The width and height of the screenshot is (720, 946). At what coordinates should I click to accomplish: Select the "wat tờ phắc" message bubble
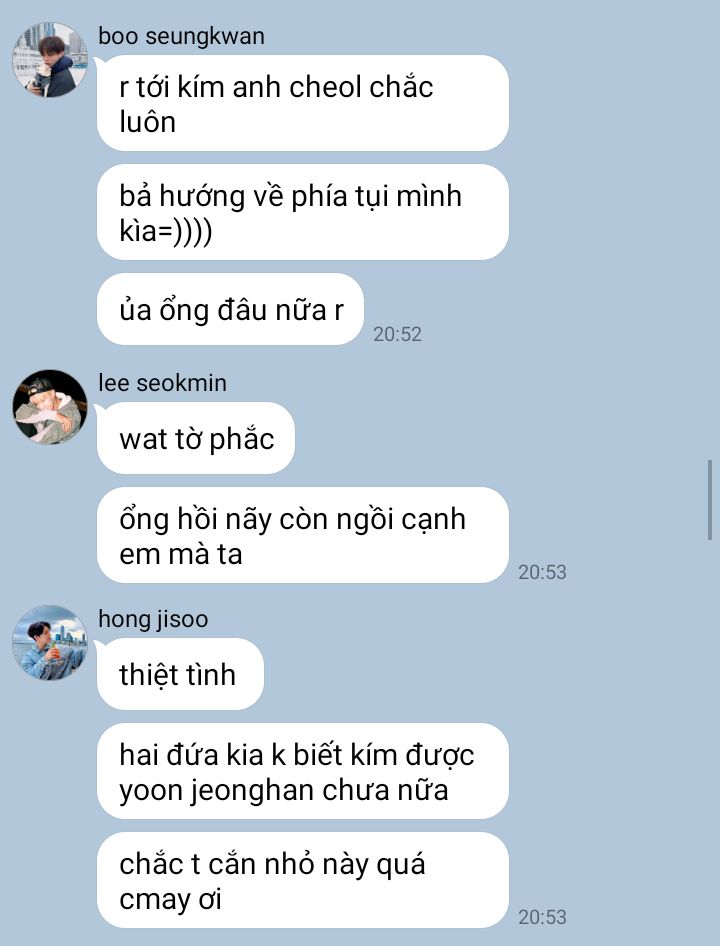pos(196,438)
